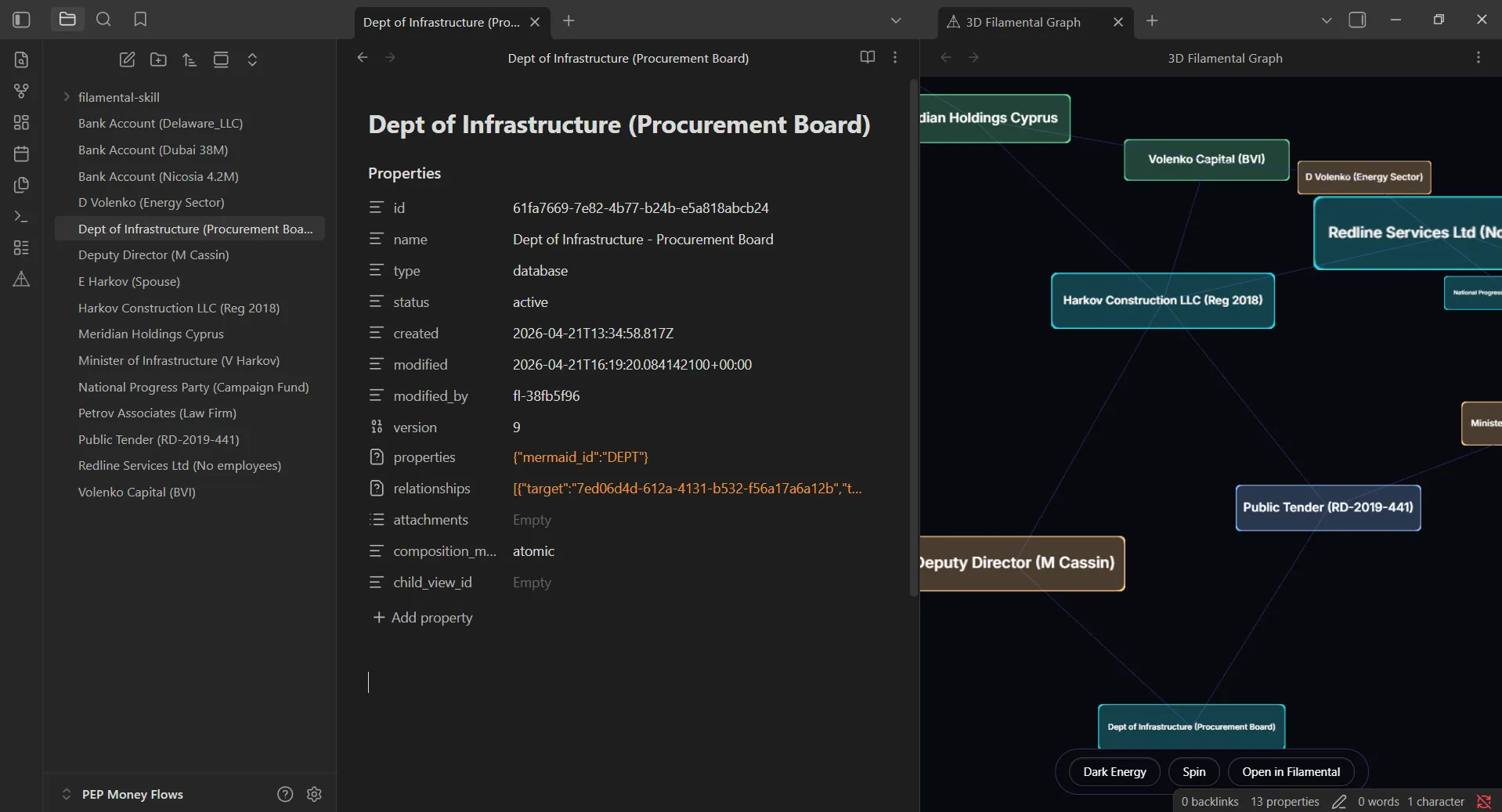Select Public Tender node in graph
The width and height of the screenshot is (1502, 812).
coord(1328,507)
